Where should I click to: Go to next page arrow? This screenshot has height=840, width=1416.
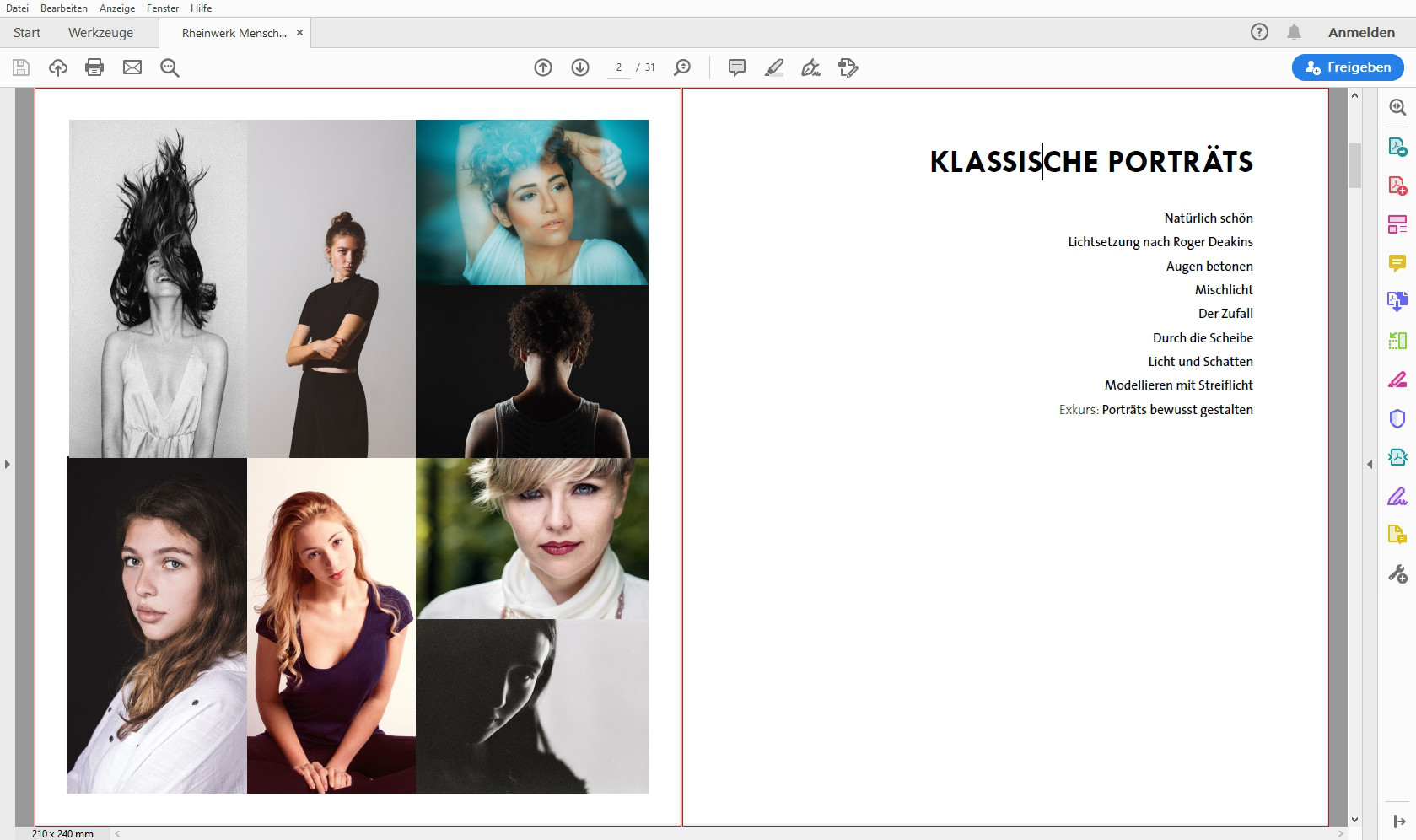(x=580, y=67)
